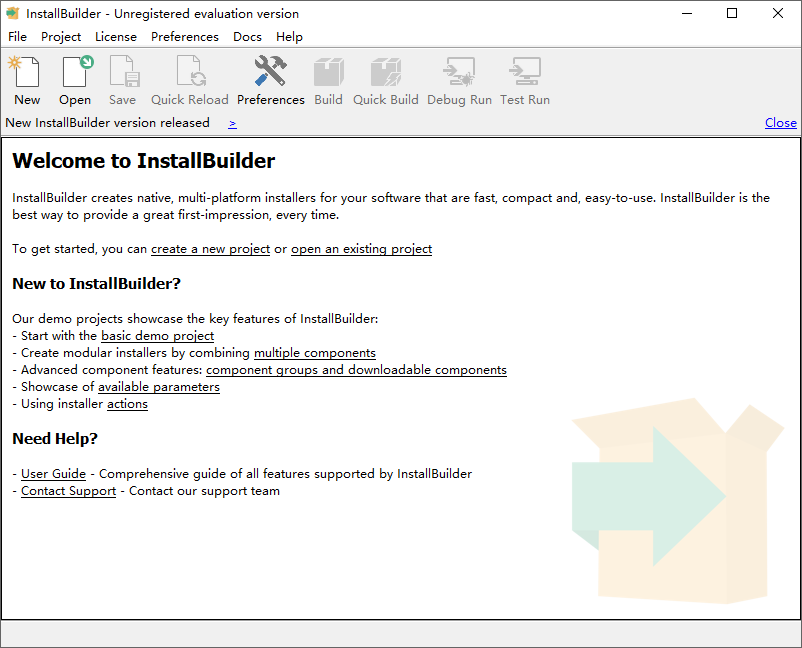
Task: Open the Project menu
Action: coord(61,37)
